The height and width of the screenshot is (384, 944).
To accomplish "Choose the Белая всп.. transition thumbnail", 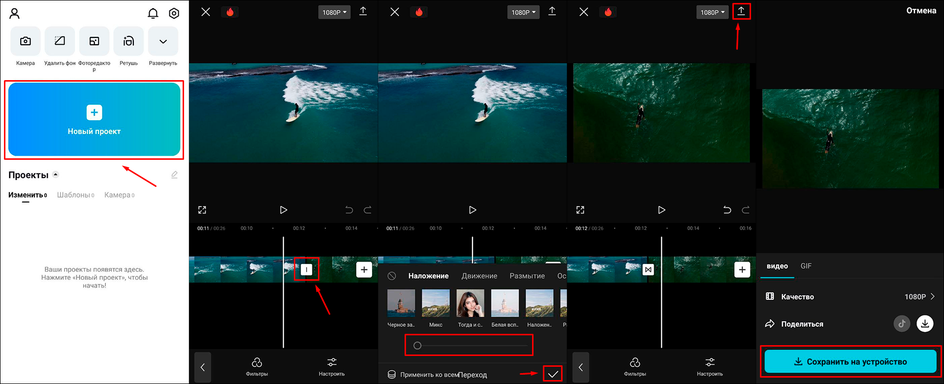I will point(505,304).
